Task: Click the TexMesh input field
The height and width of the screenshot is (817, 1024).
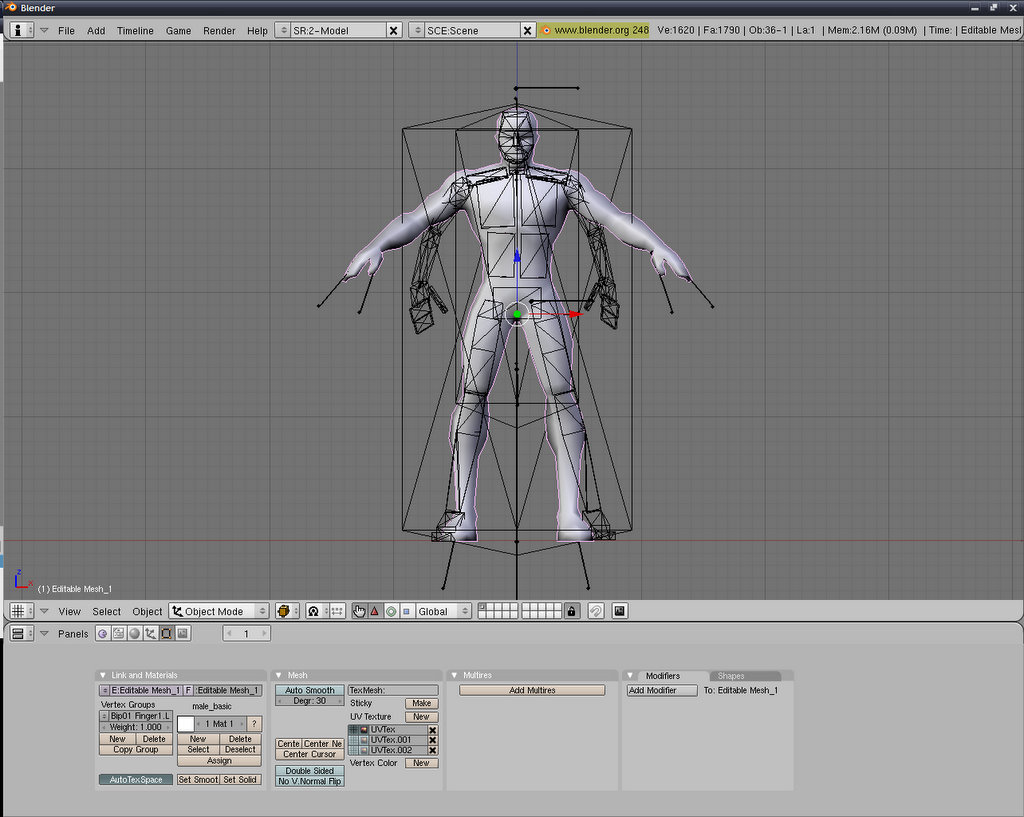Action: (x=392, y=690)
